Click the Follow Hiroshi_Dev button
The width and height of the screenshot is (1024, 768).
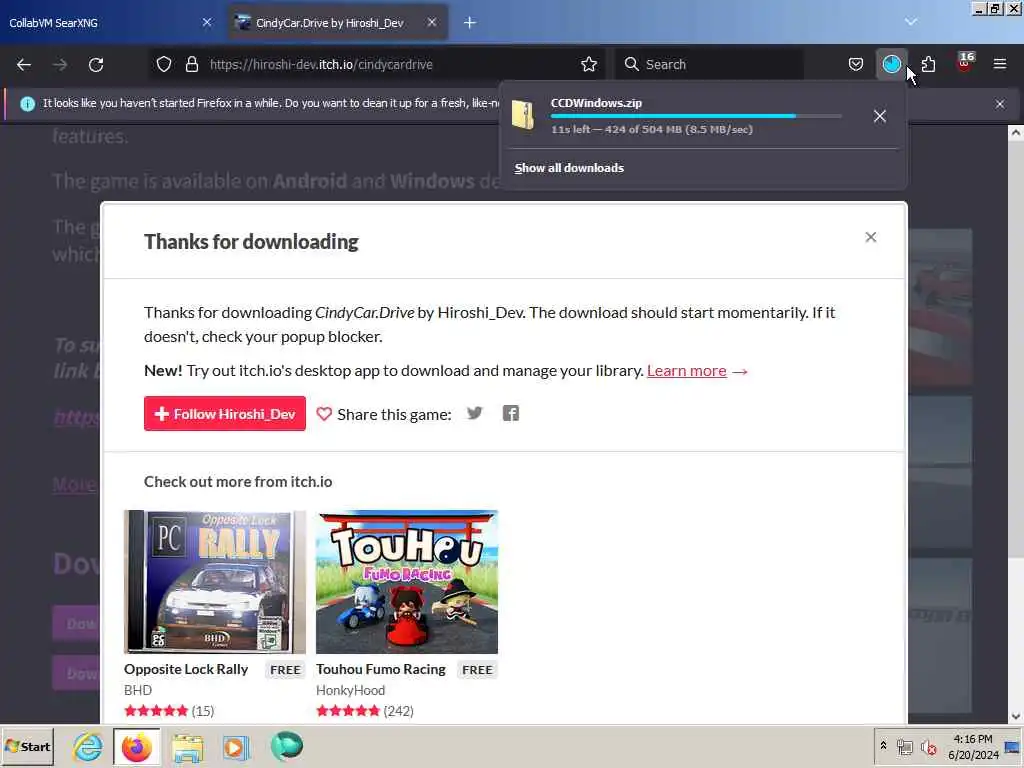[225, 413]
